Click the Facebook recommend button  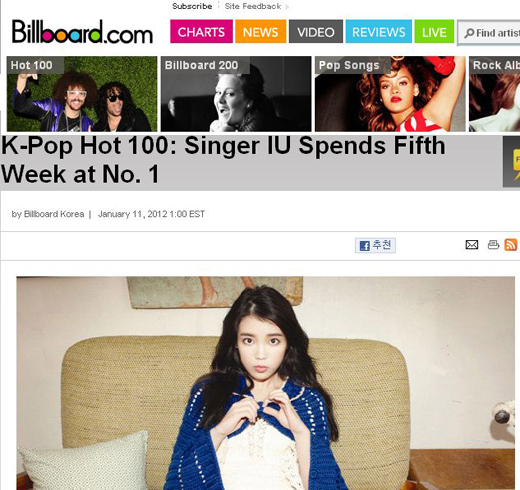point(375,246)
